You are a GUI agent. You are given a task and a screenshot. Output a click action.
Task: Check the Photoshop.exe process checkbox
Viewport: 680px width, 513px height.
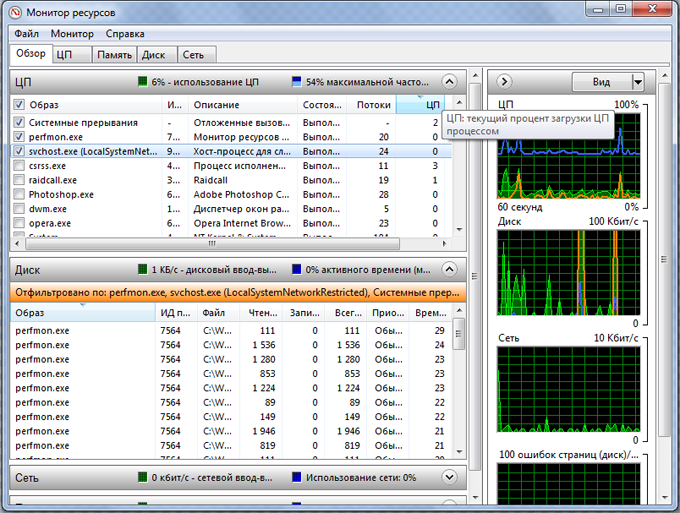coord(19,194)
